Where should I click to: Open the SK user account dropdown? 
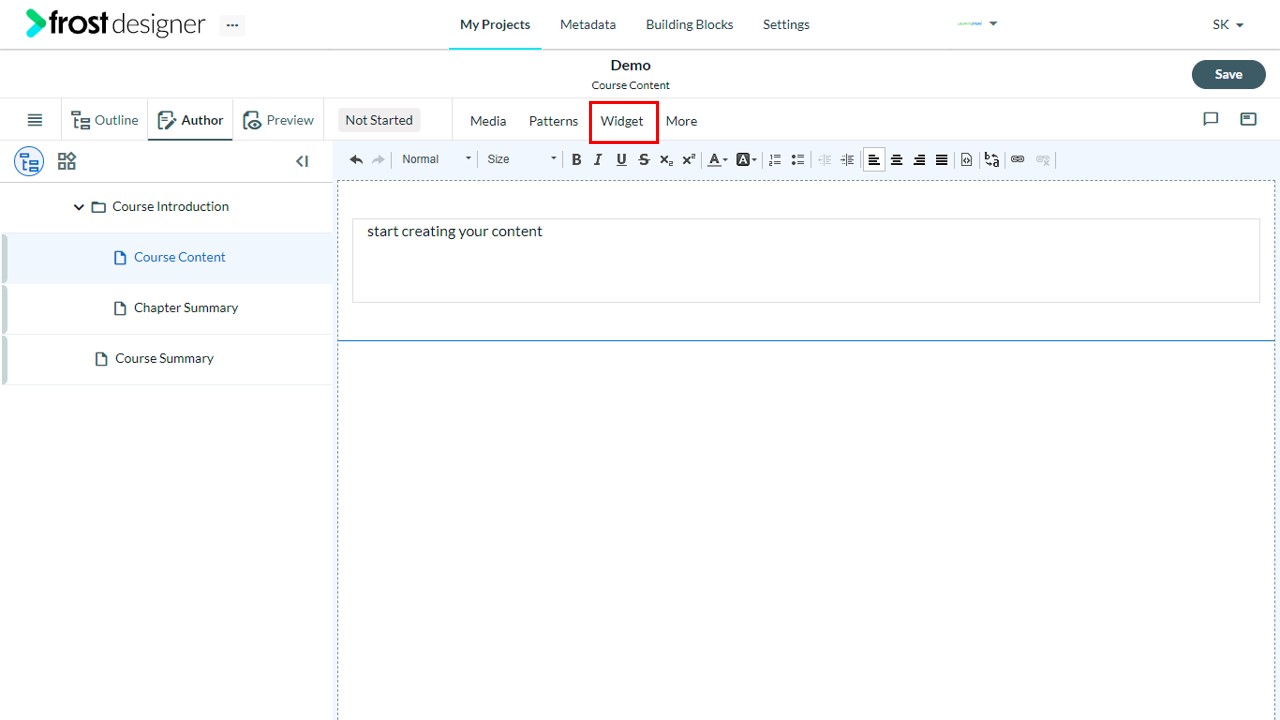1228,24
